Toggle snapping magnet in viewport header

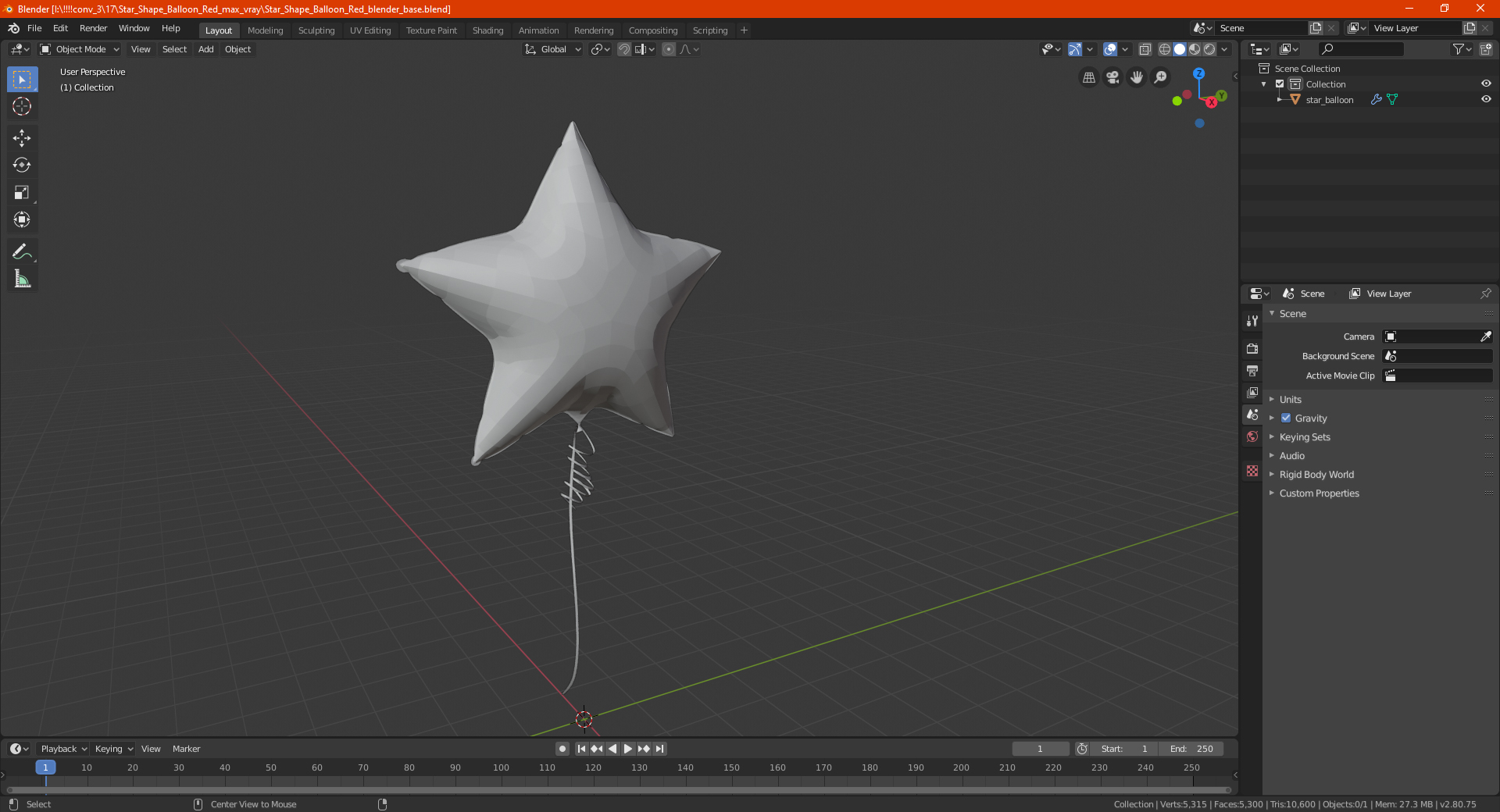point(623,49)
